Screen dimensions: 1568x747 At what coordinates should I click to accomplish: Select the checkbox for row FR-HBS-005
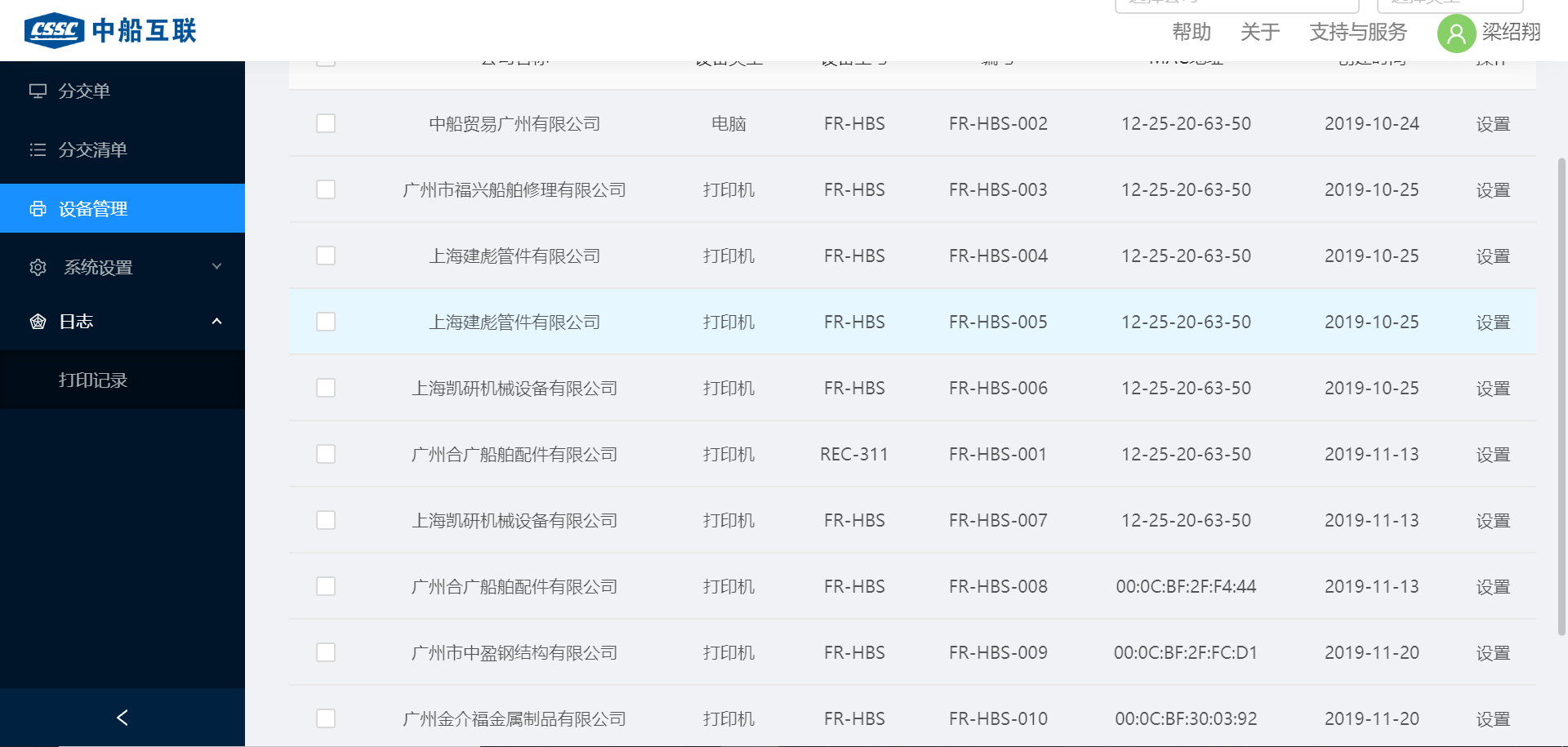coord(326,322)
